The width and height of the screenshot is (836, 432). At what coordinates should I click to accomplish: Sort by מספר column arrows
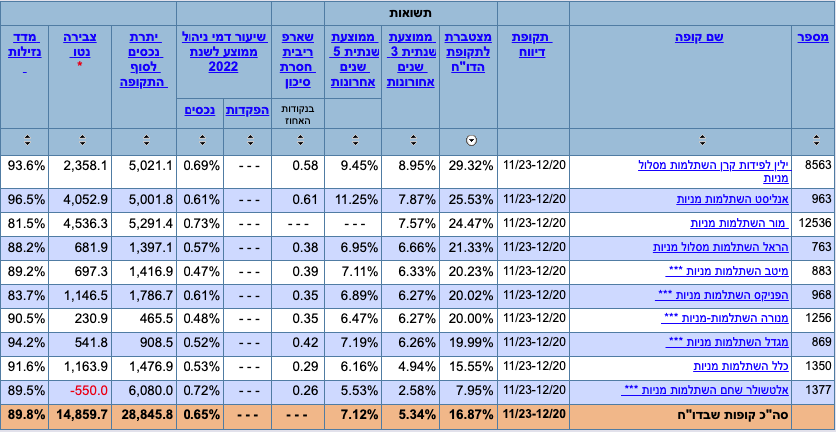coord(816,141)
